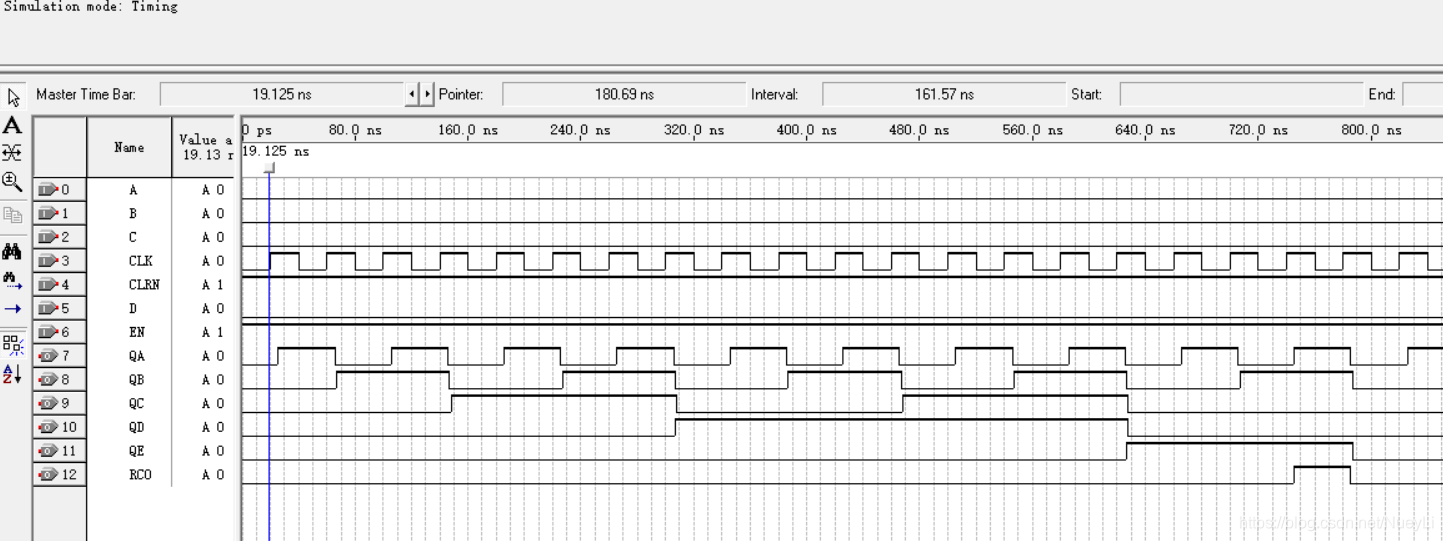Click output pin icon of row 9 (QC)
1443x541 pixels.
pos(48,403)
